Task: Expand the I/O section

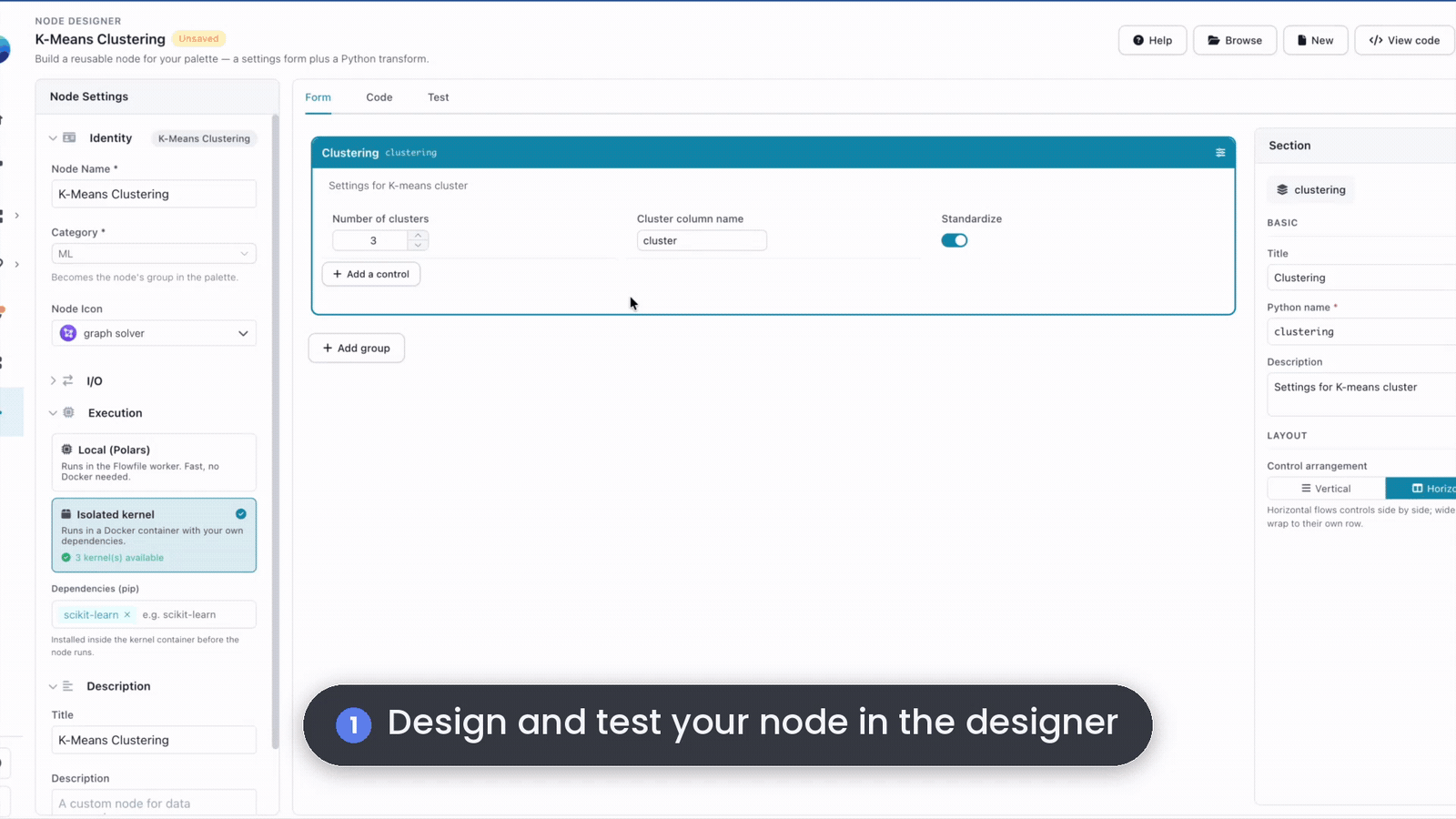Action: click(x=53, y=380)
